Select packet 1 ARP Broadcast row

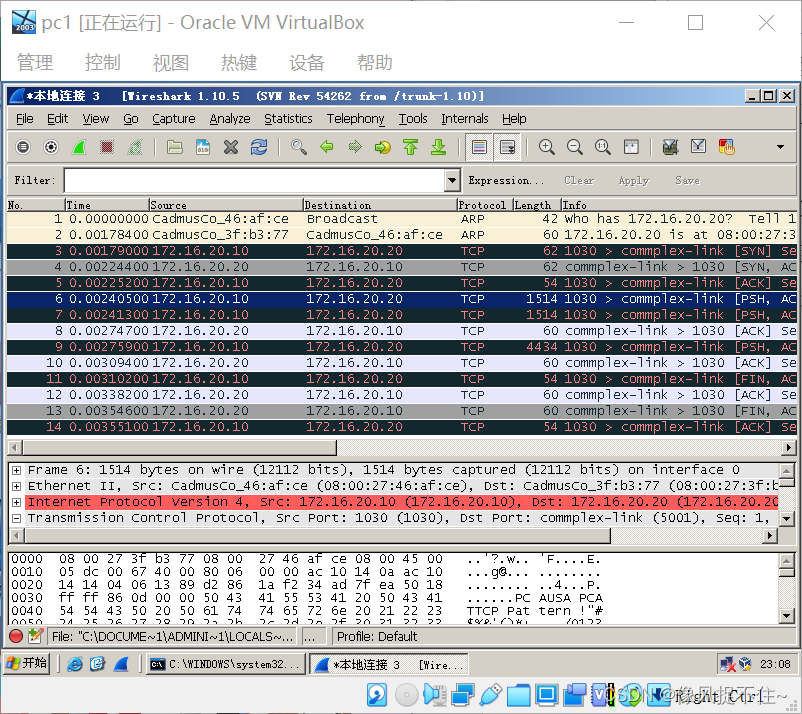[402, 219]
